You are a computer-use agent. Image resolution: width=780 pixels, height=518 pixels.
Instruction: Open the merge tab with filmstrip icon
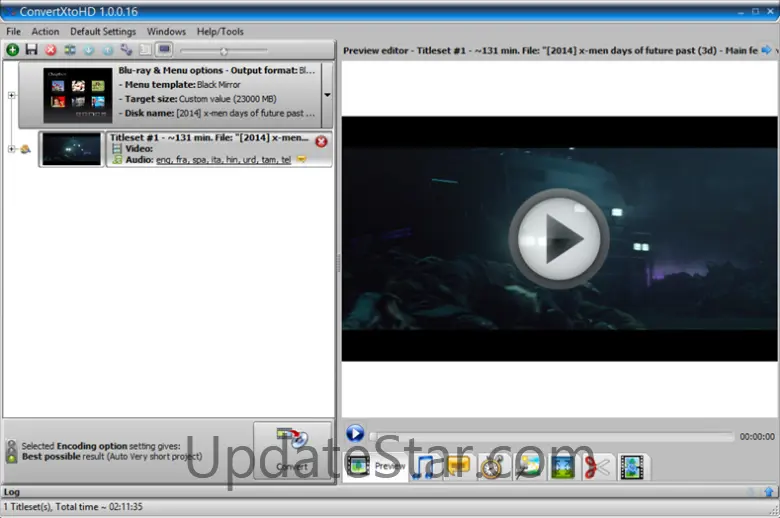pyautogui.click(x=632, y=467)
